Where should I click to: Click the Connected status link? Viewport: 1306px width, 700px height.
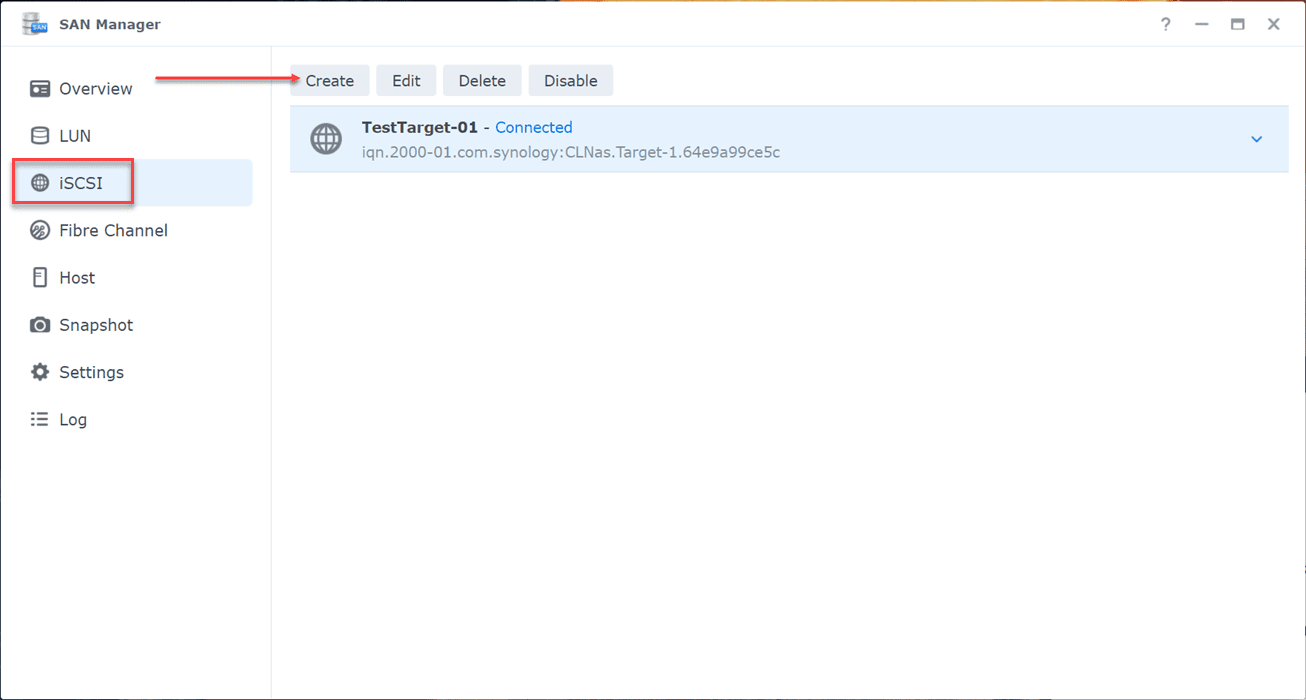click(533, 127)
